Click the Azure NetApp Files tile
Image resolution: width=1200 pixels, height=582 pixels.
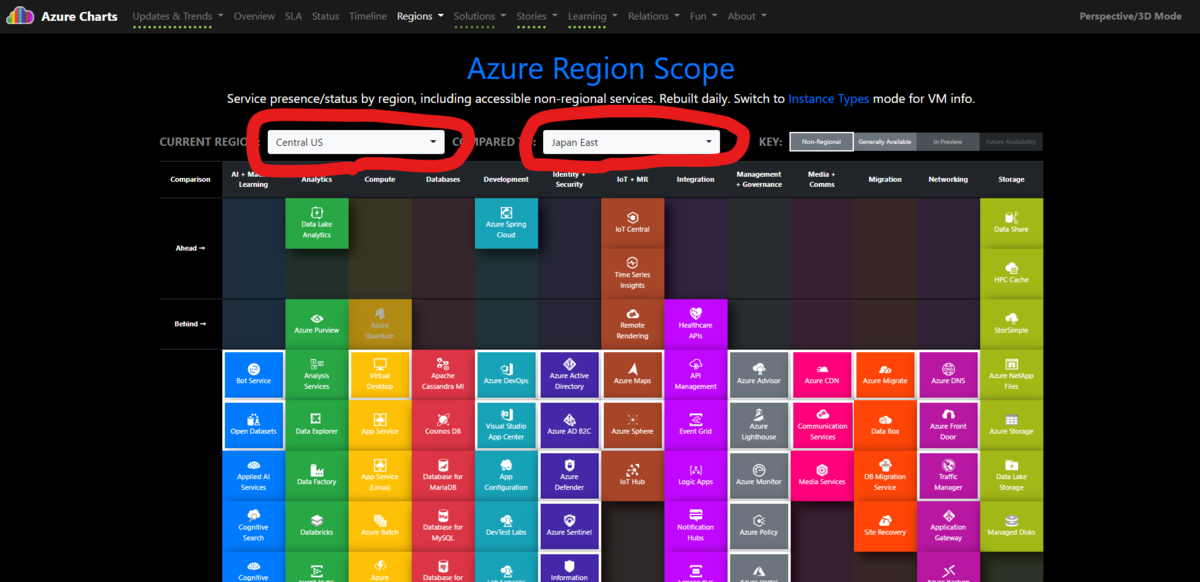tap(1011, 375)
